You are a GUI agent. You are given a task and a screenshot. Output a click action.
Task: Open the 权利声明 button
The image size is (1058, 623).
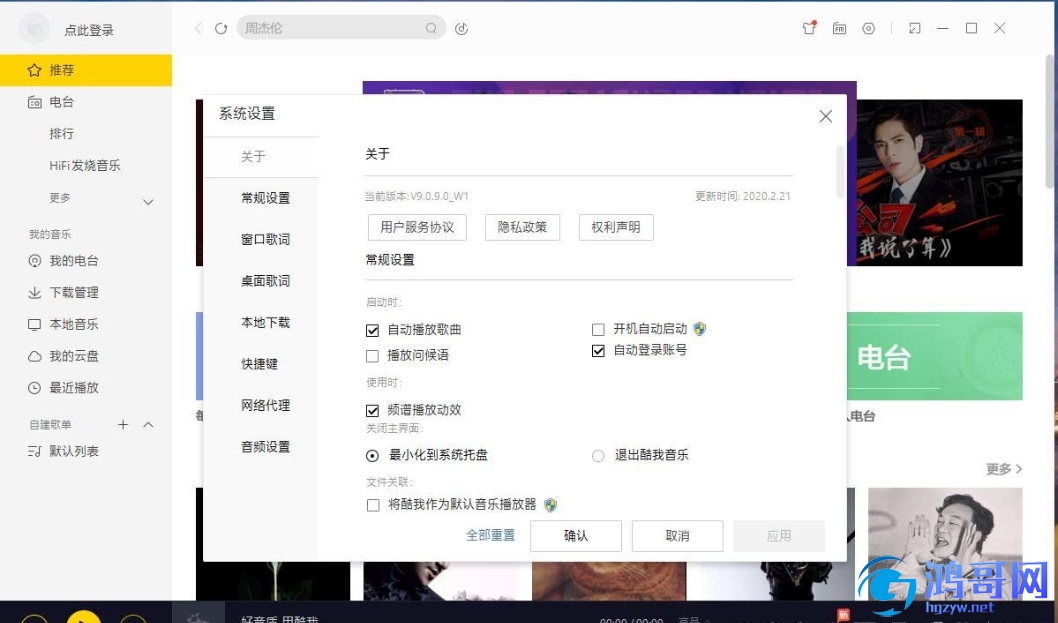click(616, 227)
